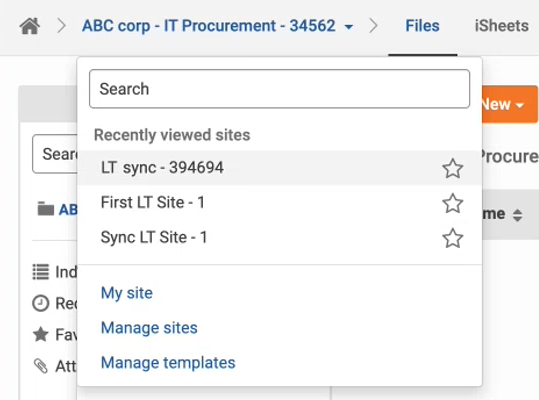The width and height of the screenshot is (539, 400).
Task: Favorite the LT sync - 394694 site star
Action: tap(452, 168)
